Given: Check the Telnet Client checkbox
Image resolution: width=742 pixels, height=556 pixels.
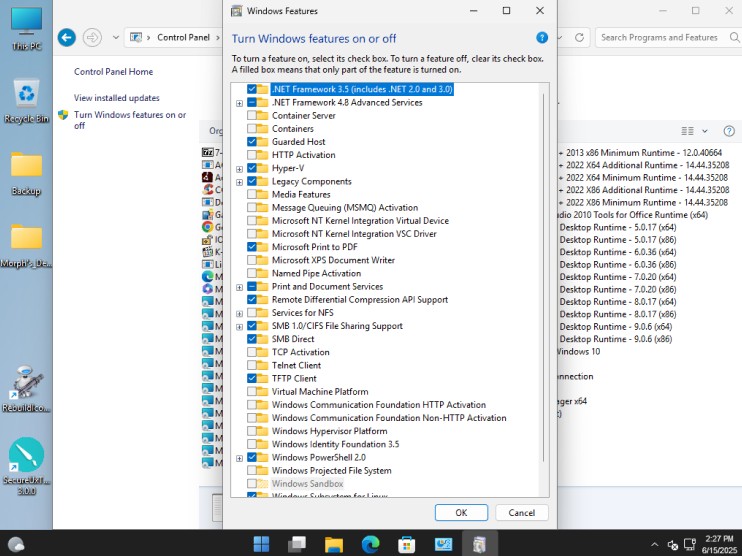Looking at the screenshot, I should [252, 365].
